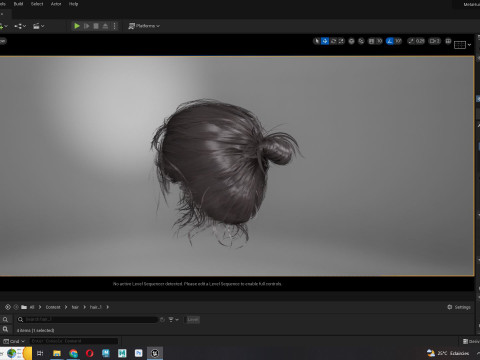Open weather widget in system tray
The width and height of the screenshot is (480, 360).
click(448, 353)
